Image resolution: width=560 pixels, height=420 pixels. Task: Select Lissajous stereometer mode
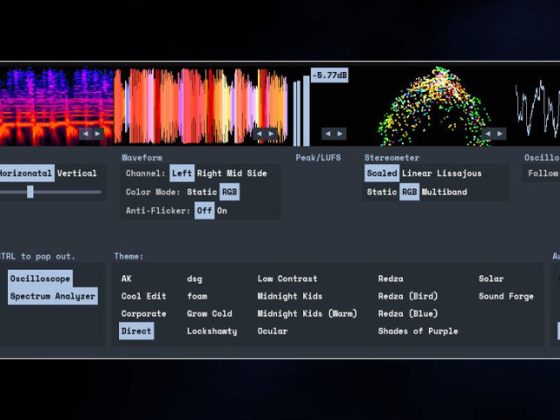click(x=459, y=173)
